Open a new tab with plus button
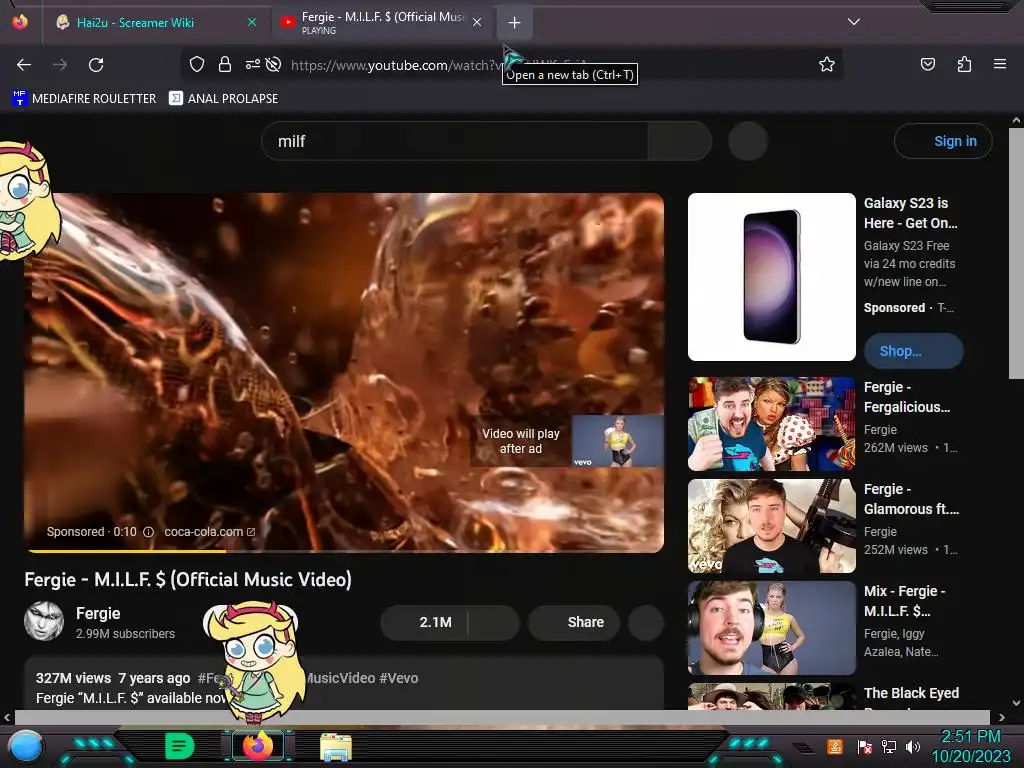Screen dimensions: 1024x768 click(x=515, y=23)
